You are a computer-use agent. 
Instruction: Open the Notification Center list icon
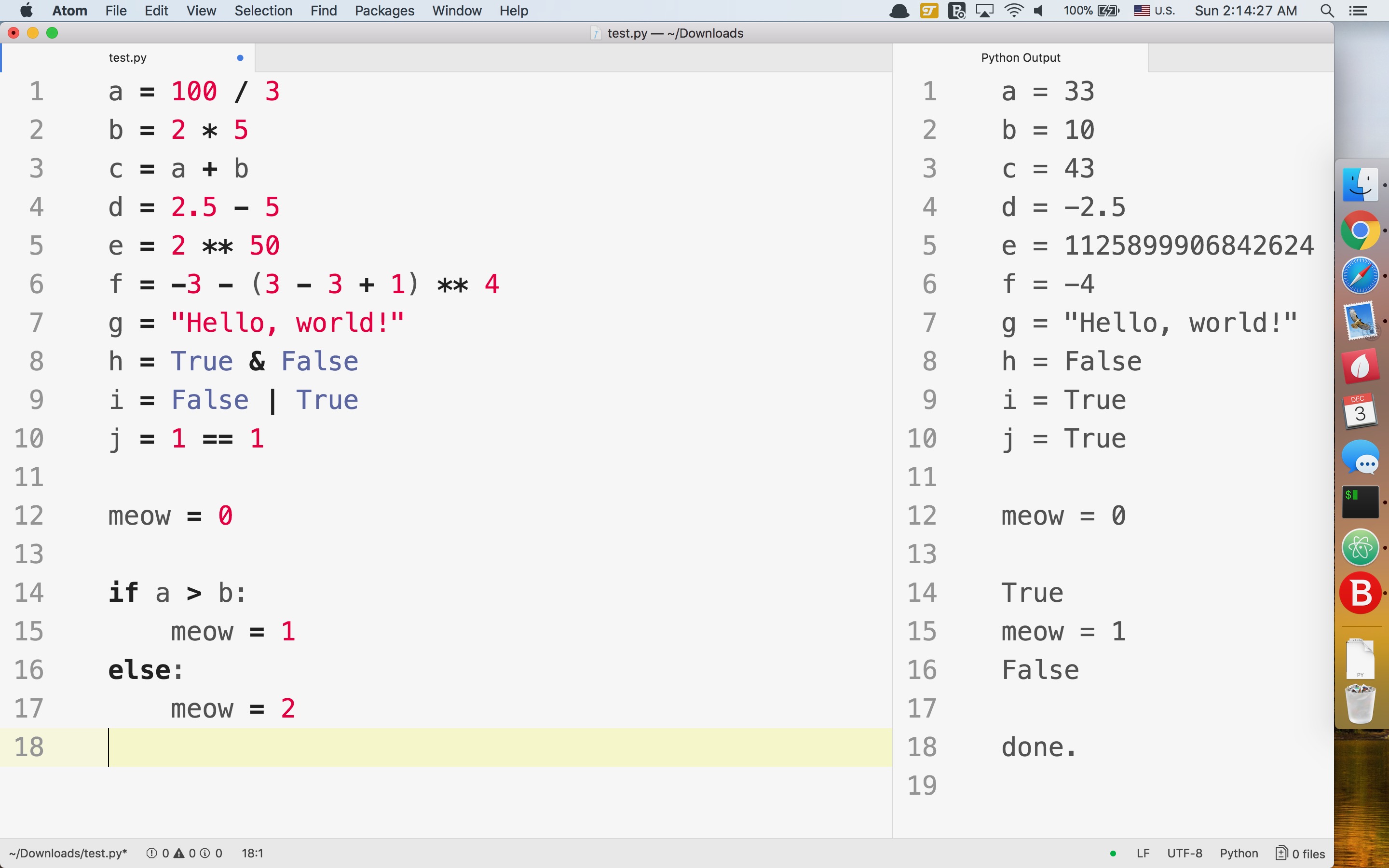point(1358,11)
